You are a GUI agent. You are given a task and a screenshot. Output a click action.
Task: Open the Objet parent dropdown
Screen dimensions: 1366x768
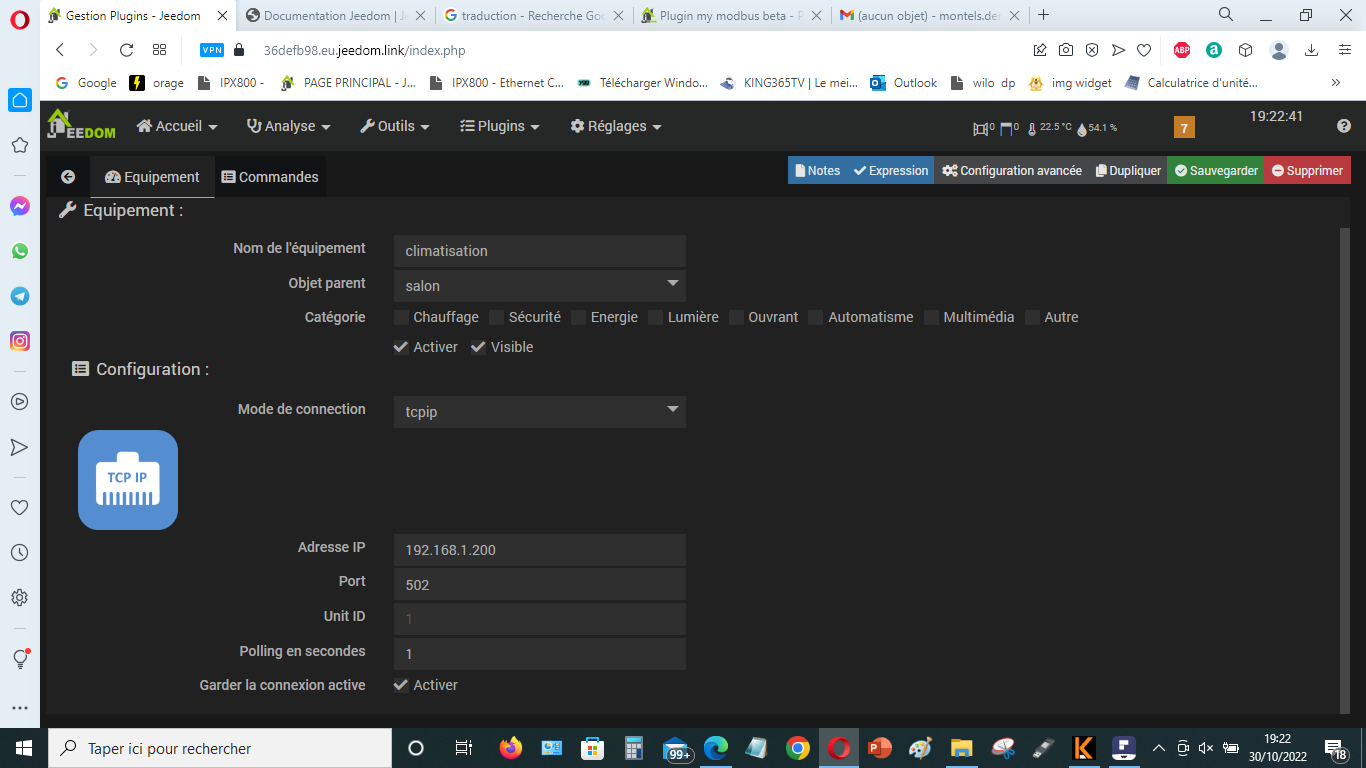click(540, 285)
